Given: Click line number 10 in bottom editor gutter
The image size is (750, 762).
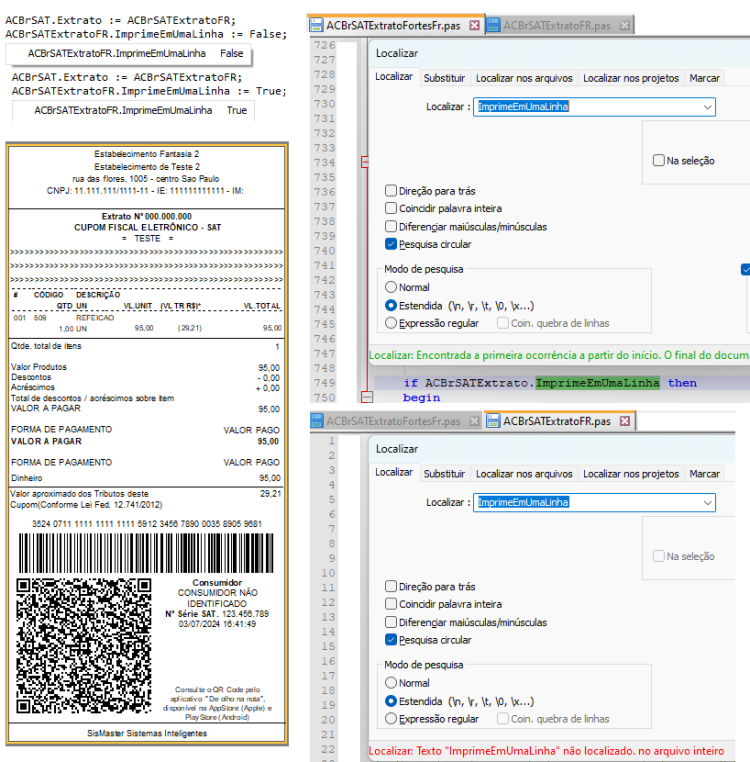Looking at the screenshot, I should pos(328,572).
